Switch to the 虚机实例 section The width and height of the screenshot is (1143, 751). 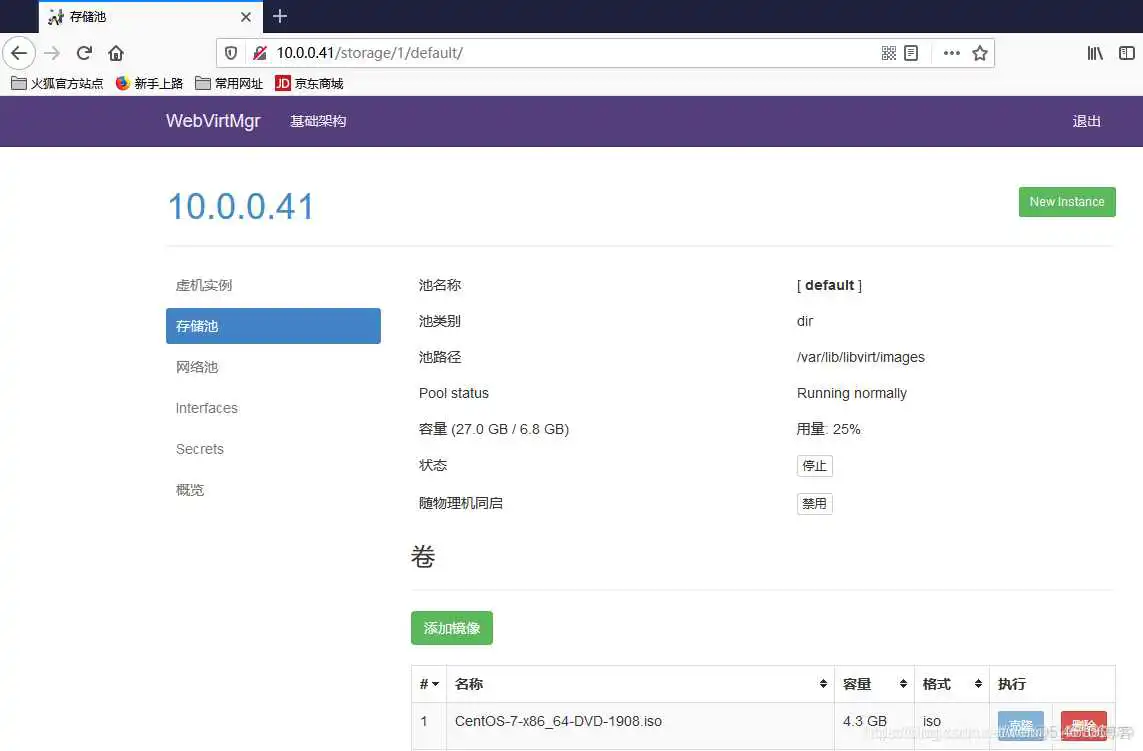click(x=204, y=285)
